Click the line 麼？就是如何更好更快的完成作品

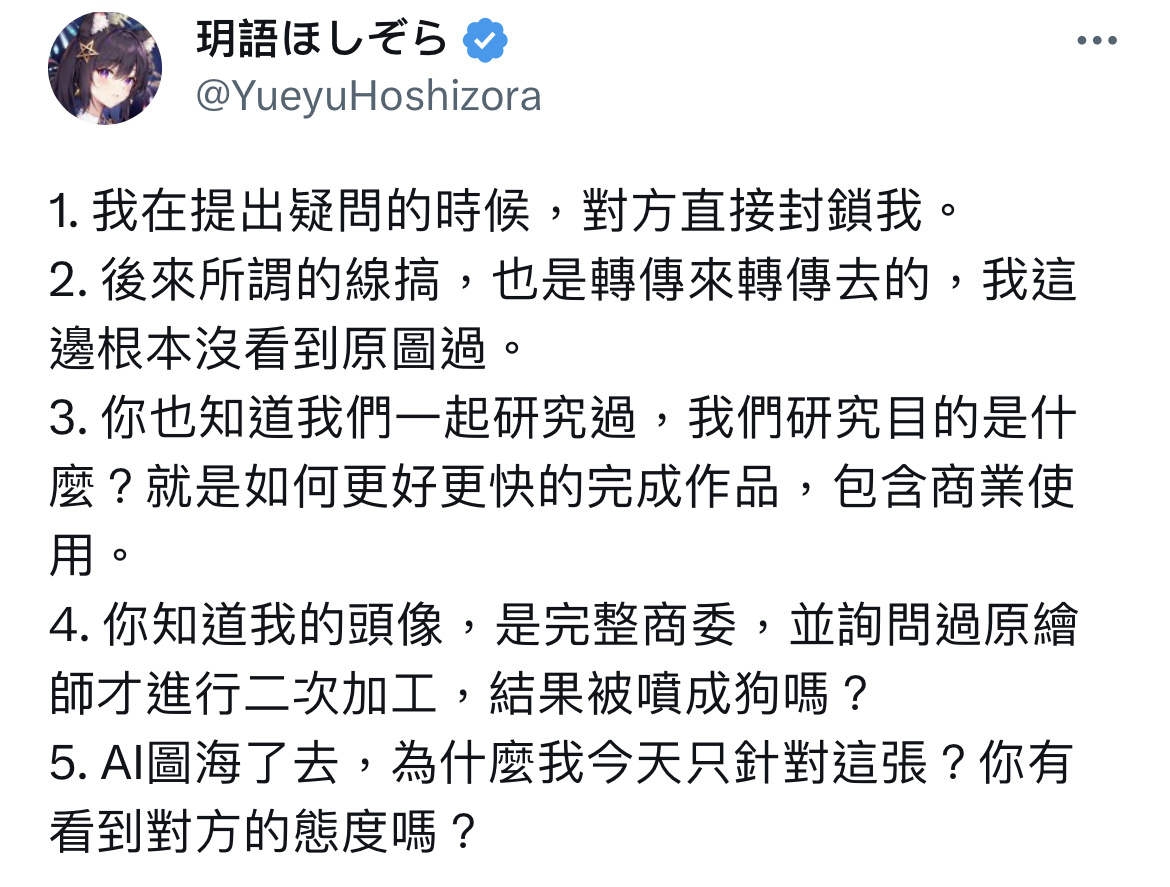click(563, 486)
